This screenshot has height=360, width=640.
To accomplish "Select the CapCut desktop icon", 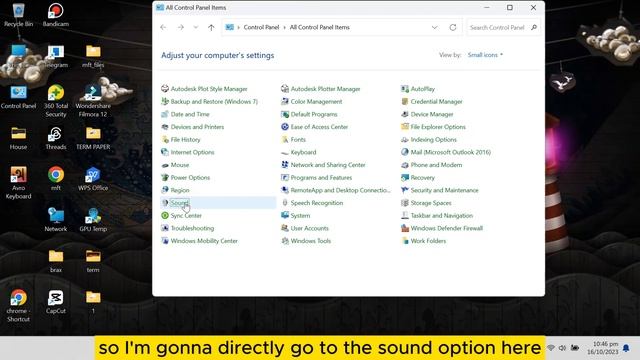I will [x=56, y=302].
